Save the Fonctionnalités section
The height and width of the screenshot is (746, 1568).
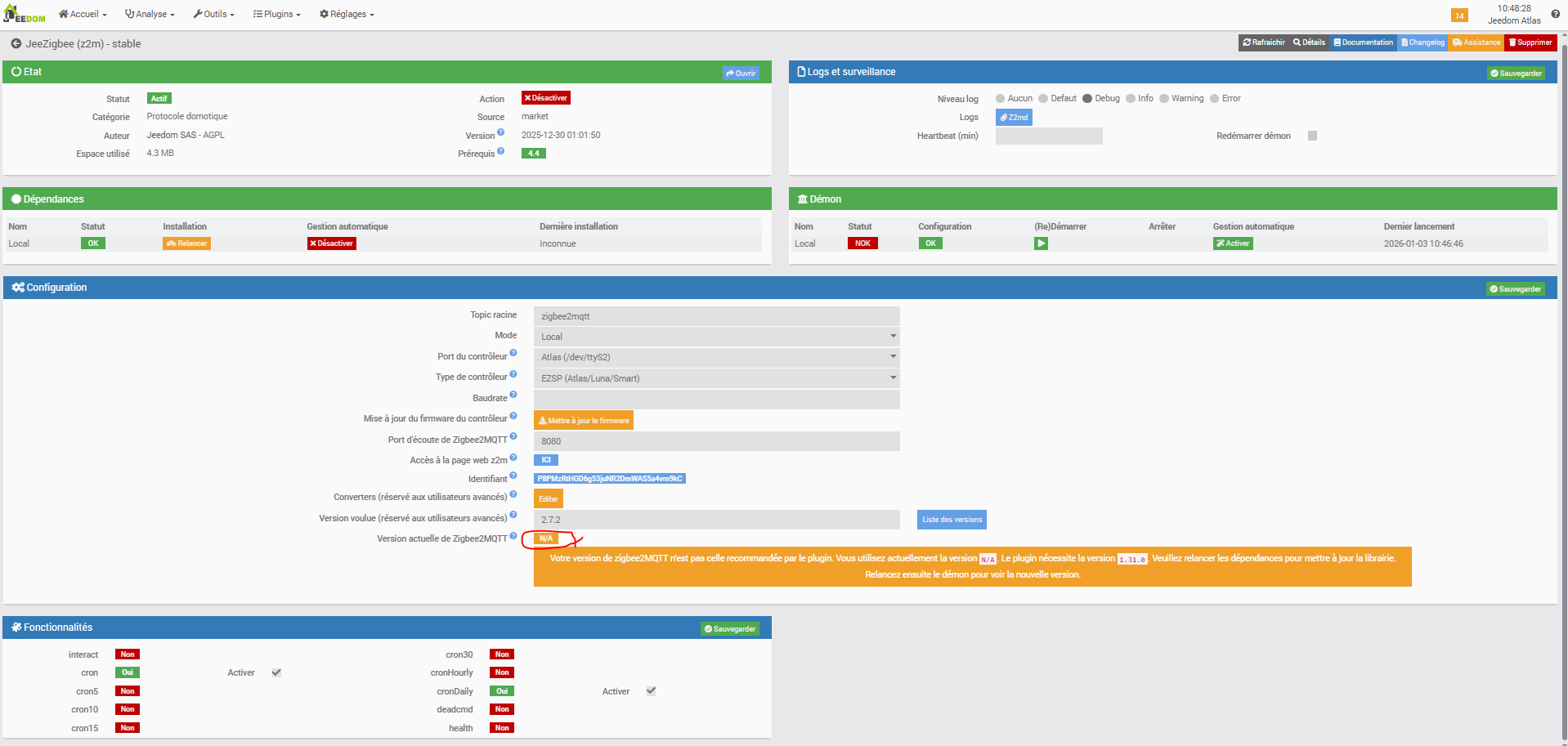click(x=730, y=629)
